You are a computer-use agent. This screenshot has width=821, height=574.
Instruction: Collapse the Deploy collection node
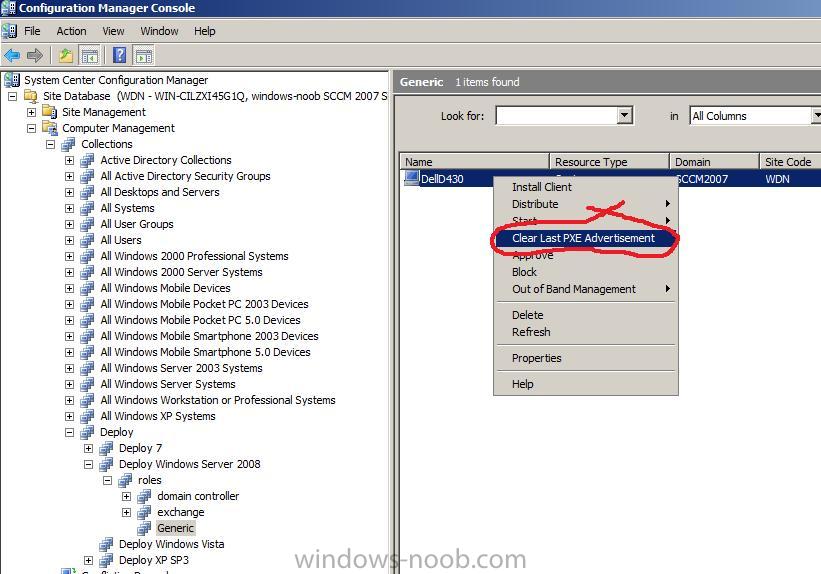click(70, 433)
